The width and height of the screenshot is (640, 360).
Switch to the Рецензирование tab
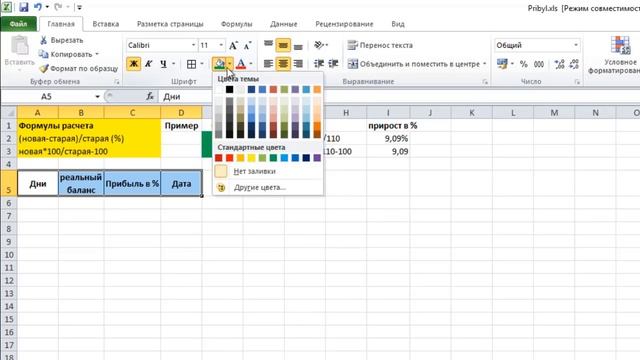click(344, 24)
